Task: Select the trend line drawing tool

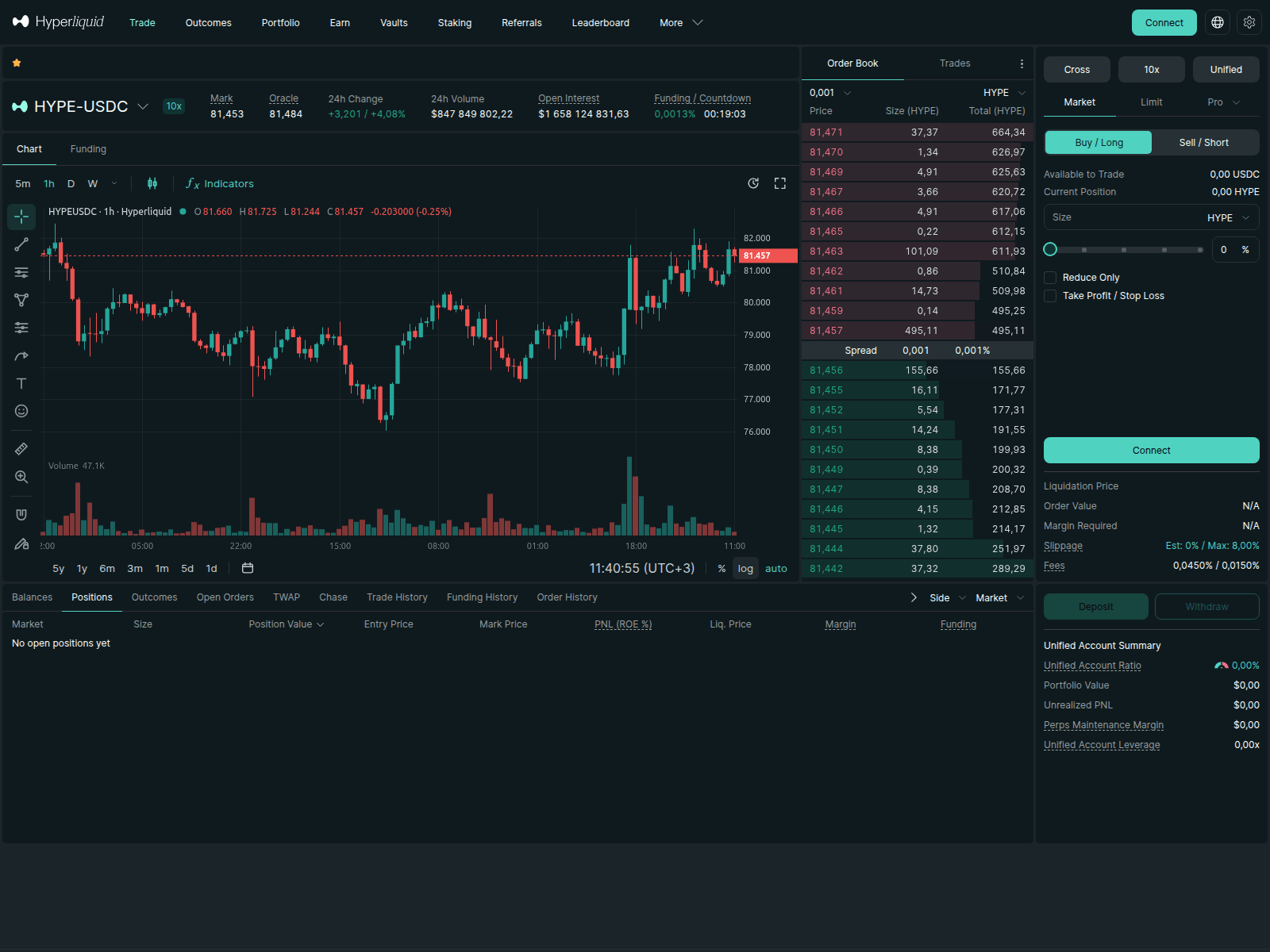Action: point(21,244)
